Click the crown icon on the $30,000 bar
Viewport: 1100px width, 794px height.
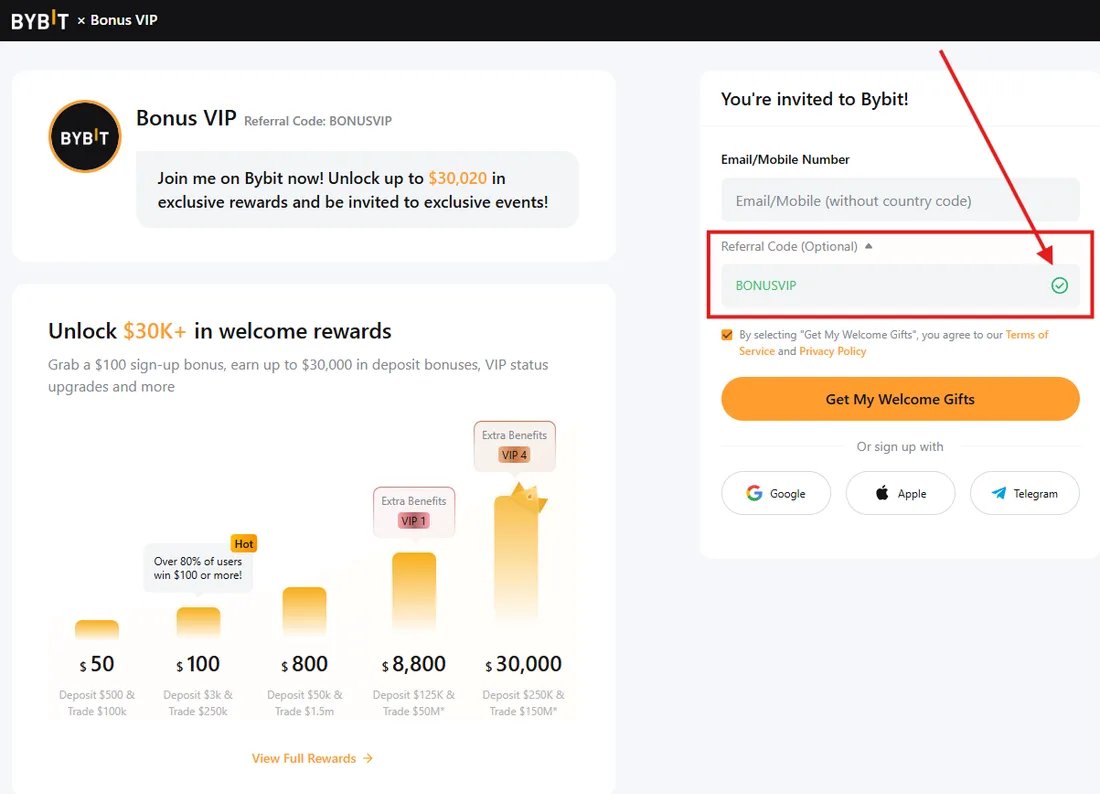[x=529, y=497]
